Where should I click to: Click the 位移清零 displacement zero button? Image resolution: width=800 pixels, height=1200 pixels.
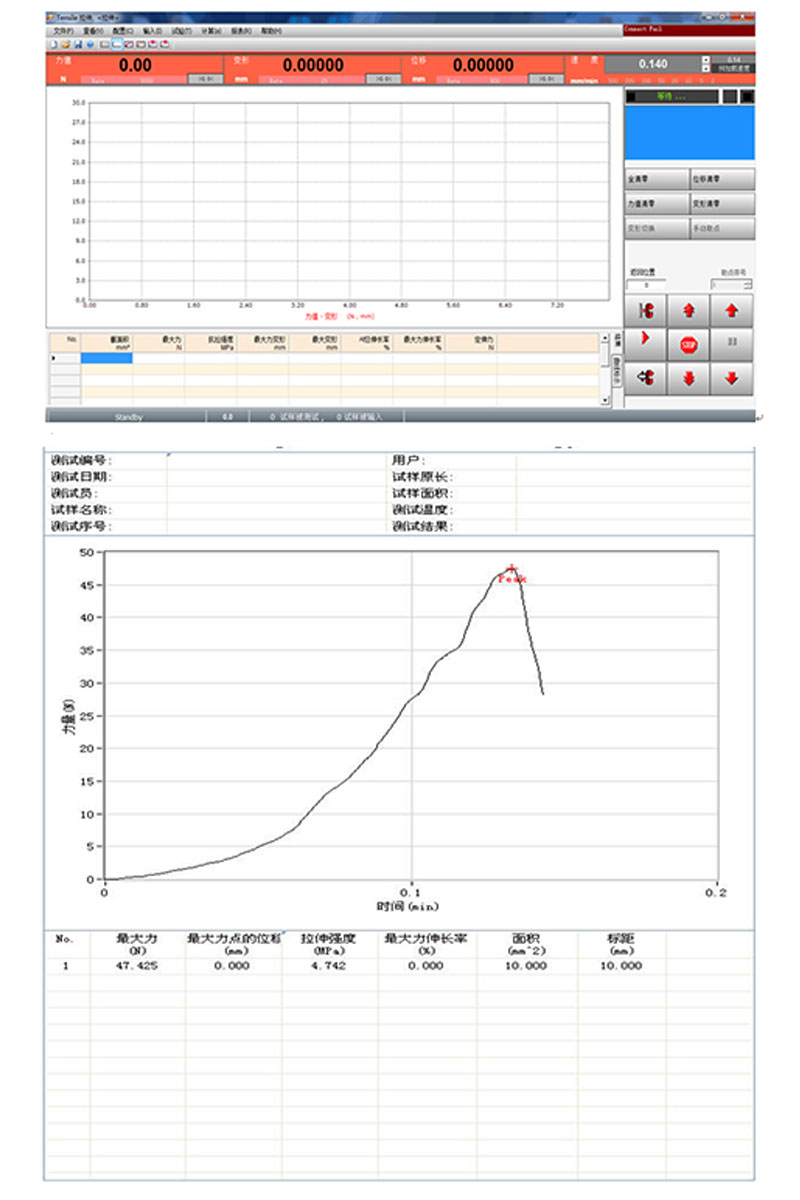[722, 180]
